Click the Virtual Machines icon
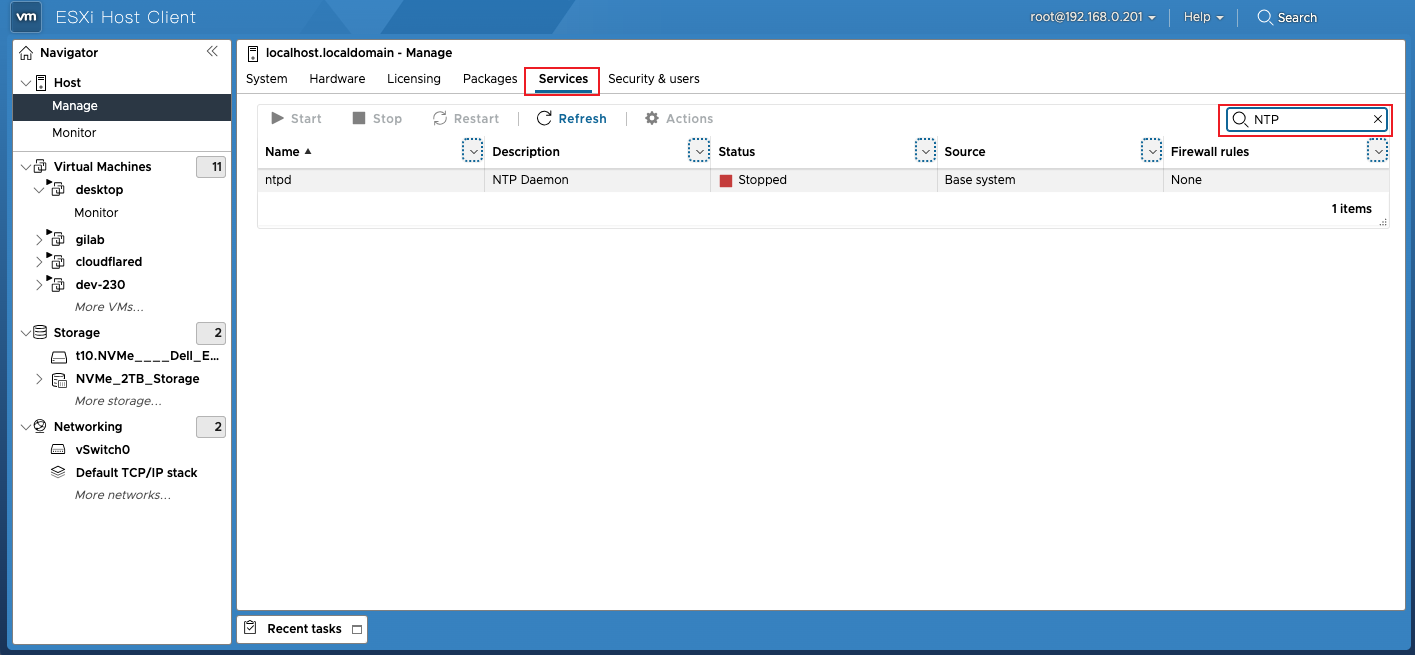 click(41, 167)
